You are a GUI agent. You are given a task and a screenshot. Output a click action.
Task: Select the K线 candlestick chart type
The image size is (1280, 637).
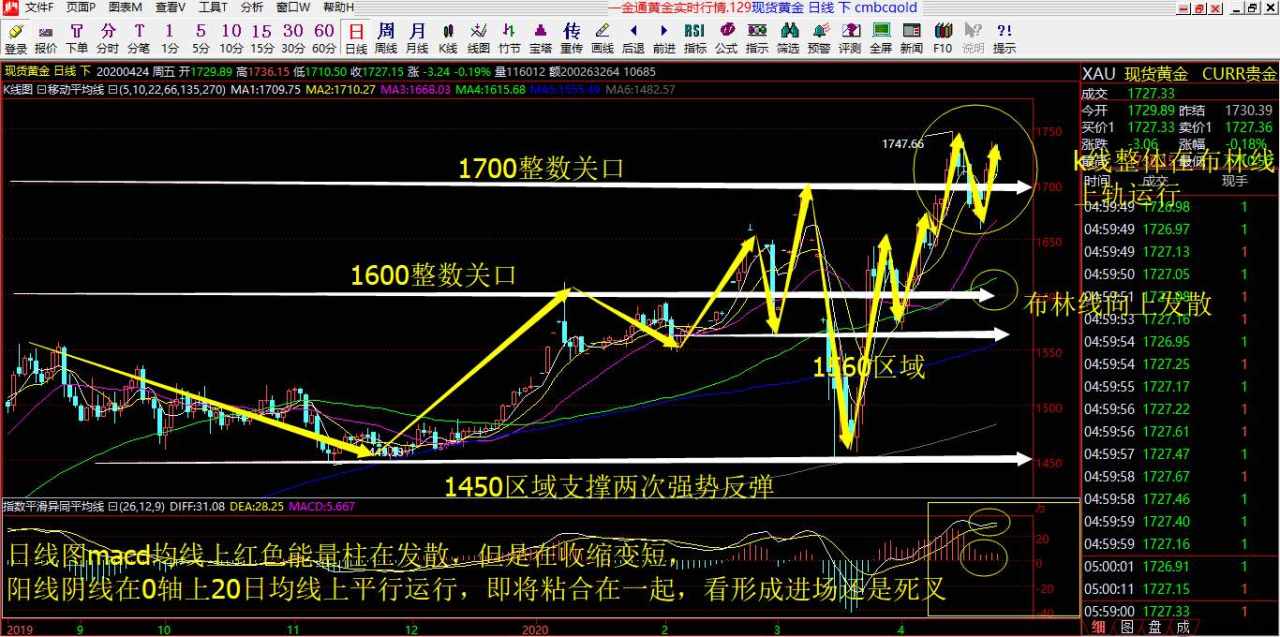click(x=448, y=38)
